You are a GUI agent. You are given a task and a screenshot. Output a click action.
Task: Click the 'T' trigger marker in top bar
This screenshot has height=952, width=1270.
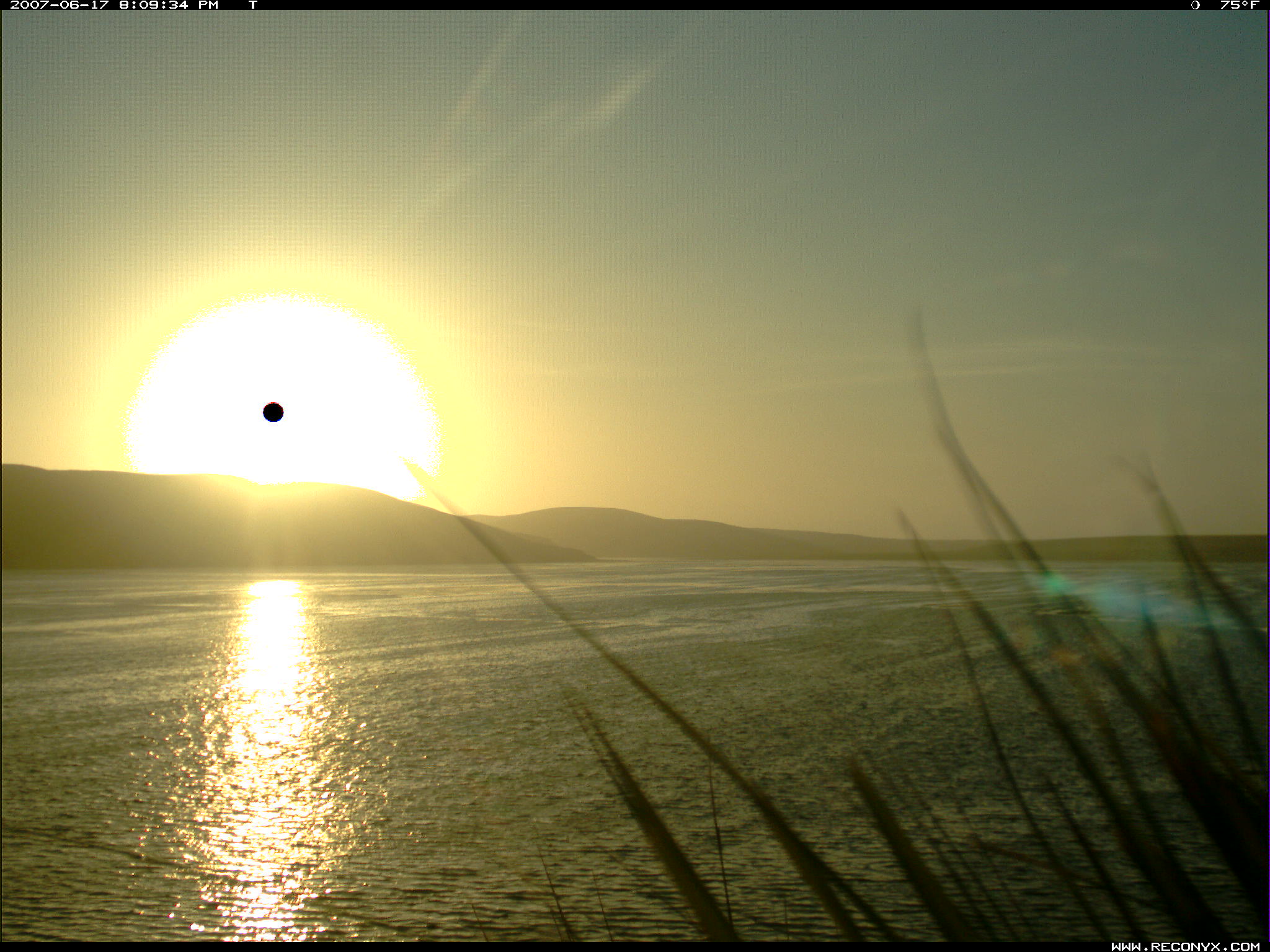click(253, 5)
